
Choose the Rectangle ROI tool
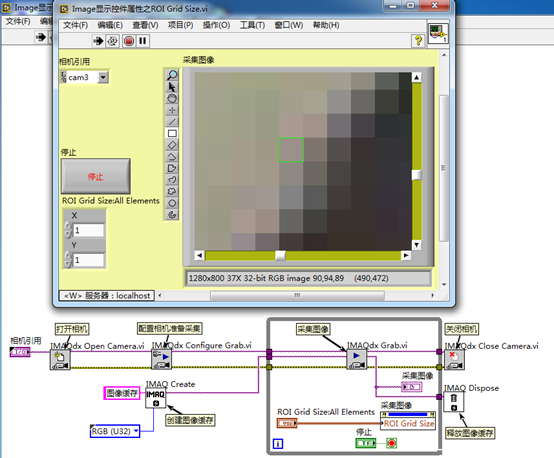coord(172,133)
